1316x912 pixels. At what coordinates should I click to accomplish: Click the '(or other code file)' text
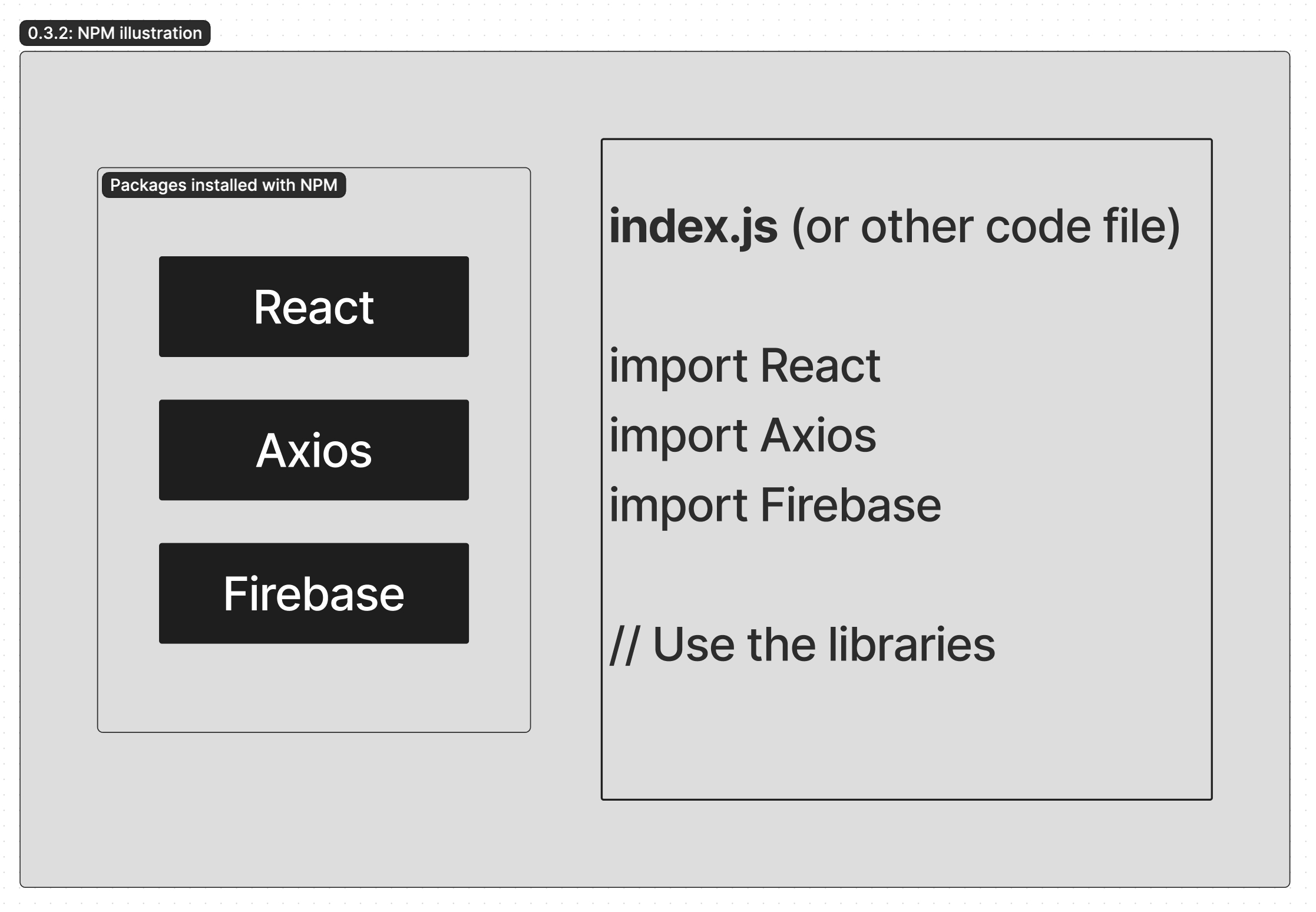(x=985, y=227)
